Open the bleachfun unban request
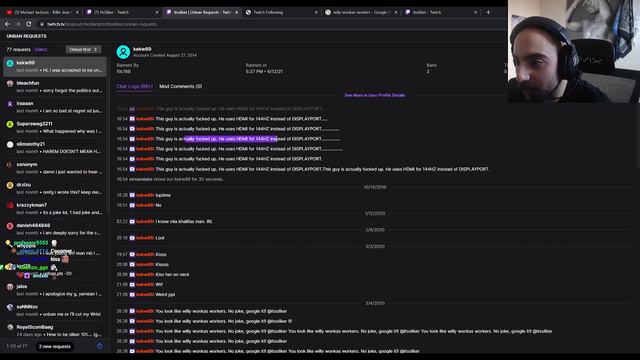Viewport: 640px width, 360px height. tap(55, 87)
